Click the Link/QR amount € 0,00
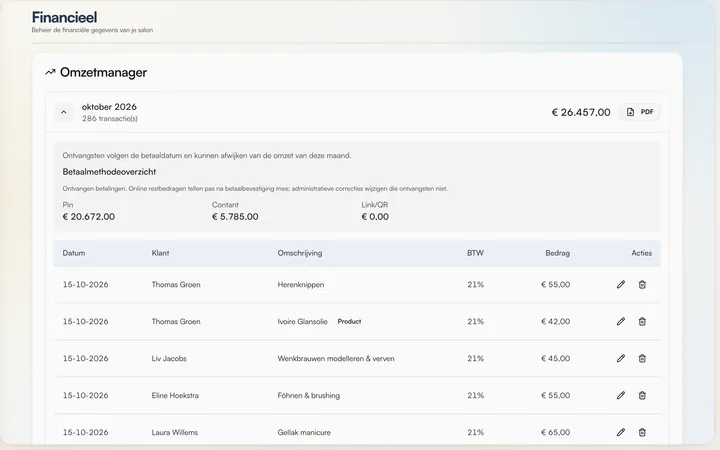Screen dimensions: 720x450 click(375, 217)
